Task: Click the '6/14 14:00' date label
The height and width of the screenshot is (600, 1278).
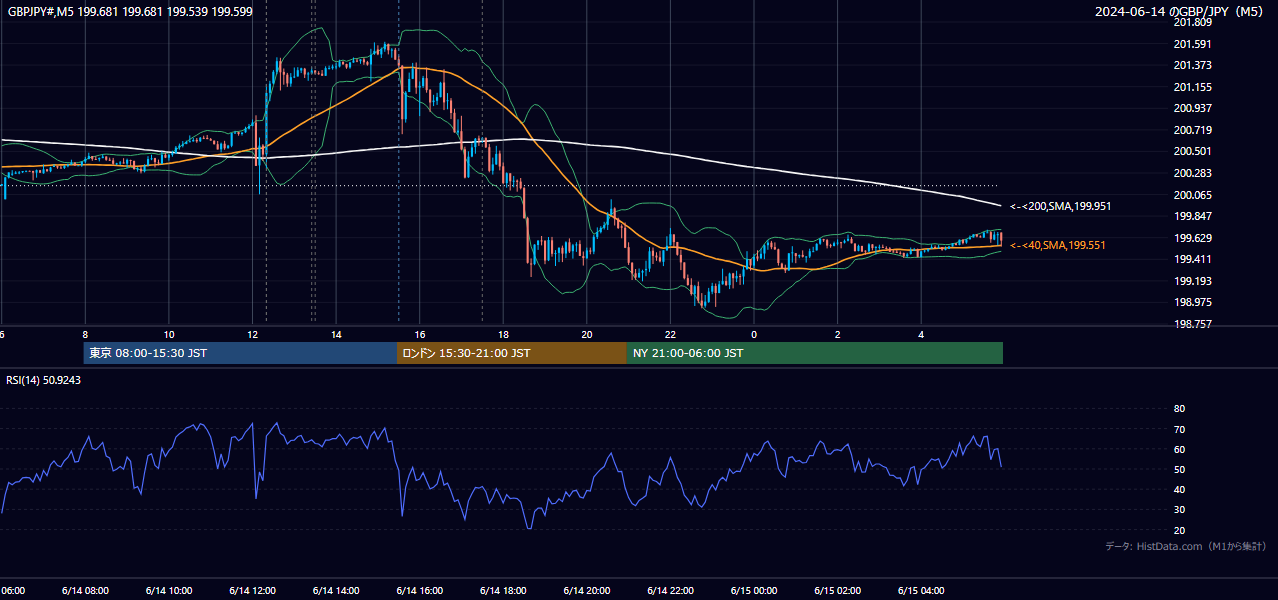Action: [336, 591]
